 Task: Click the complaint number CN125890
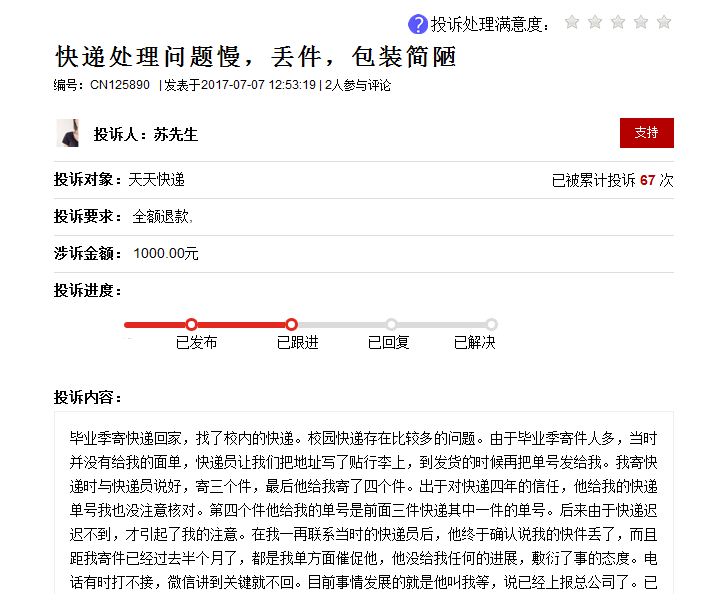(119, 85)
